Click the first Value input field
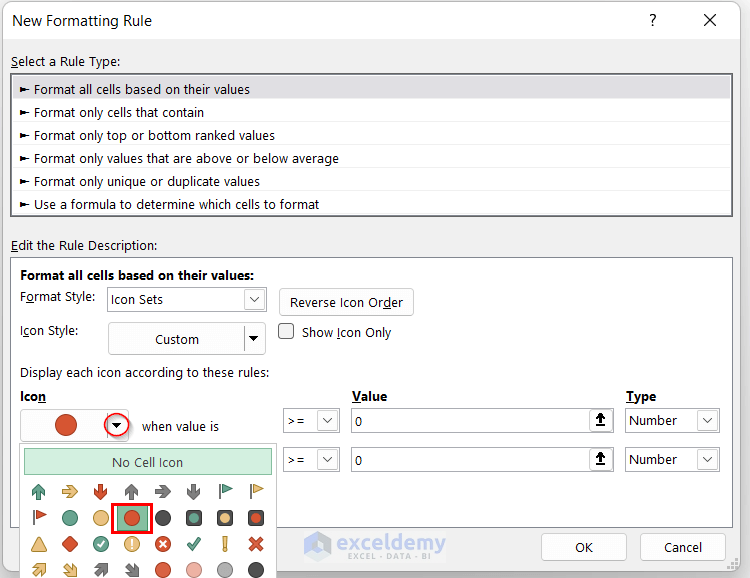The image size is (750, 578). click(470, 421)
